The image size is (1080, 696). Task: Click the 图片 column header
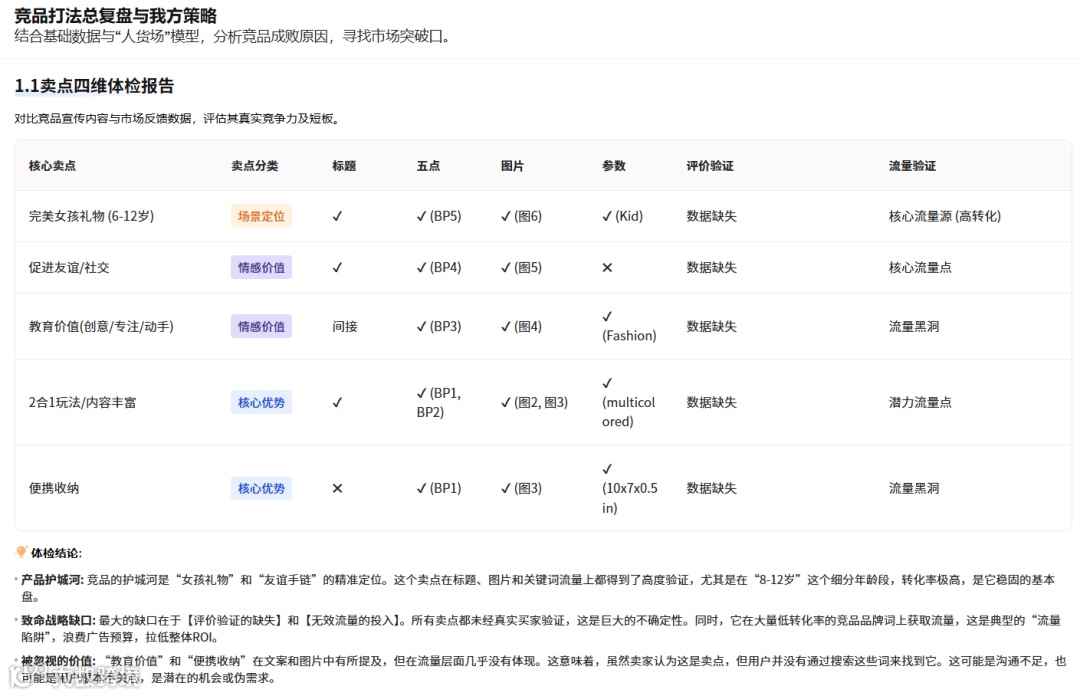[512, 165]
